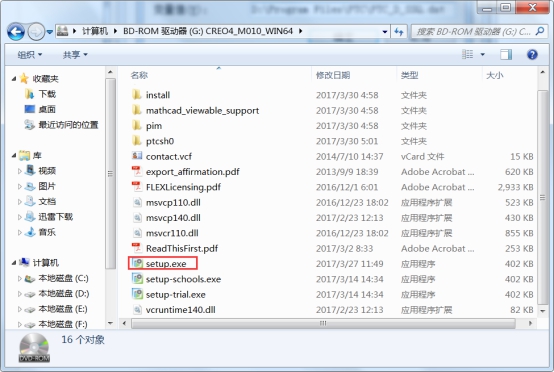Viewport: 554px width, 372px height.
Task: Click the ReadThisFirst.pdf PDF icon
Action: 136,248
